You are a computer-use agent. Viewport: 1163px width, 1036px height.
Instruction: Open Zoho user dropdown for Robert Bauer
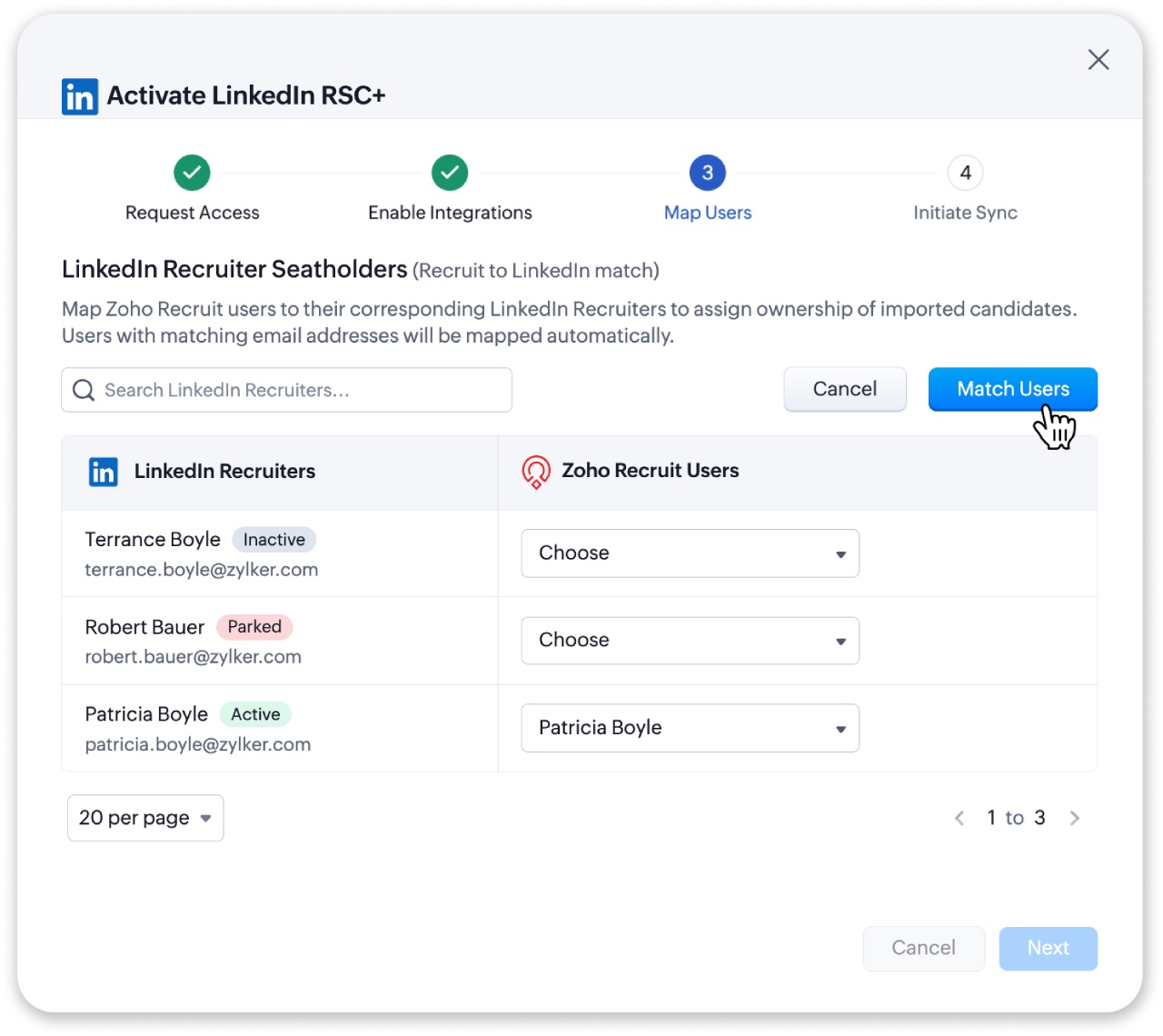point(691,641)
